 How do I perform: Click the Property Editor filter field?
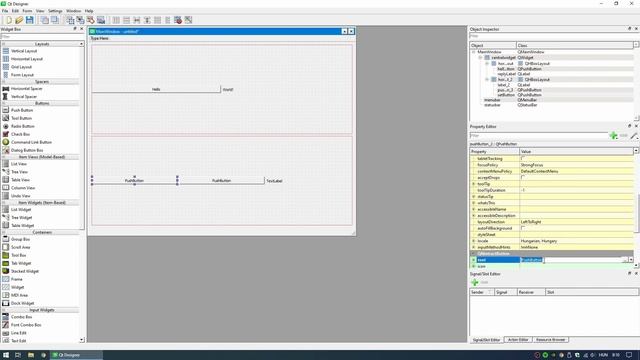(539, 136)
